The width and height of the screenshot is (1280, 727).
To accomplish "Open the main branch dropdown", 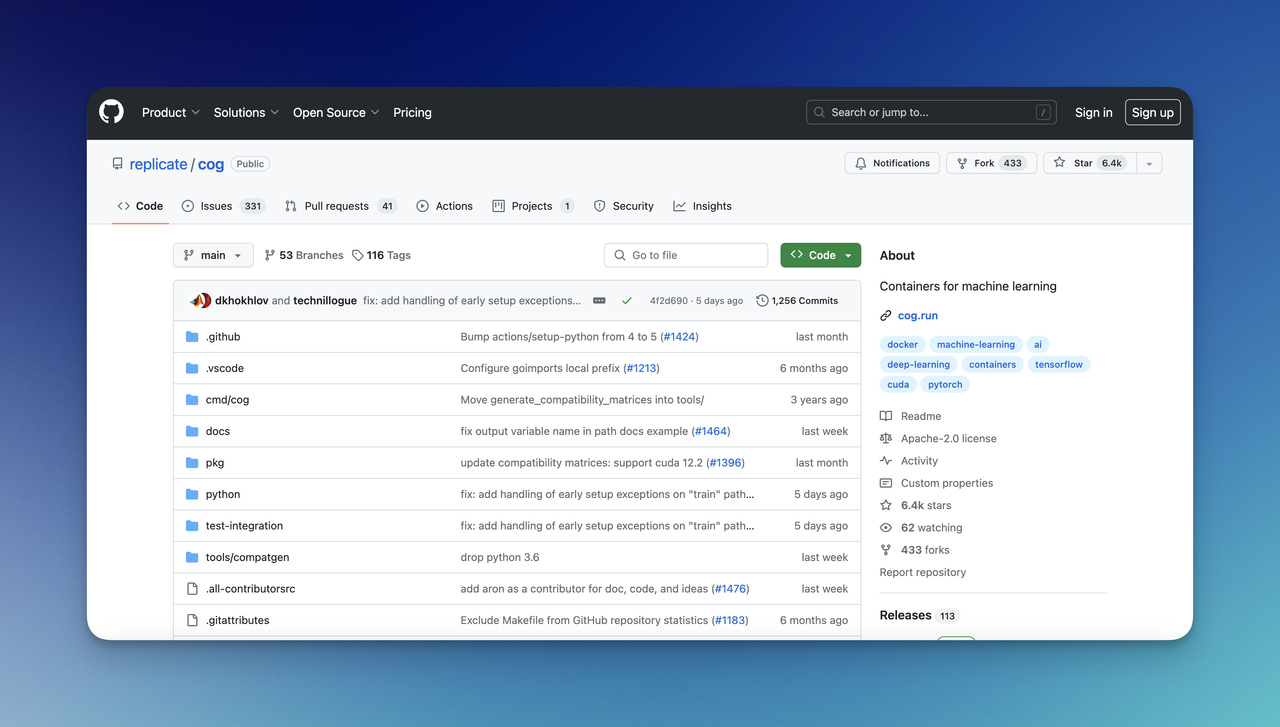I will 212,255.
